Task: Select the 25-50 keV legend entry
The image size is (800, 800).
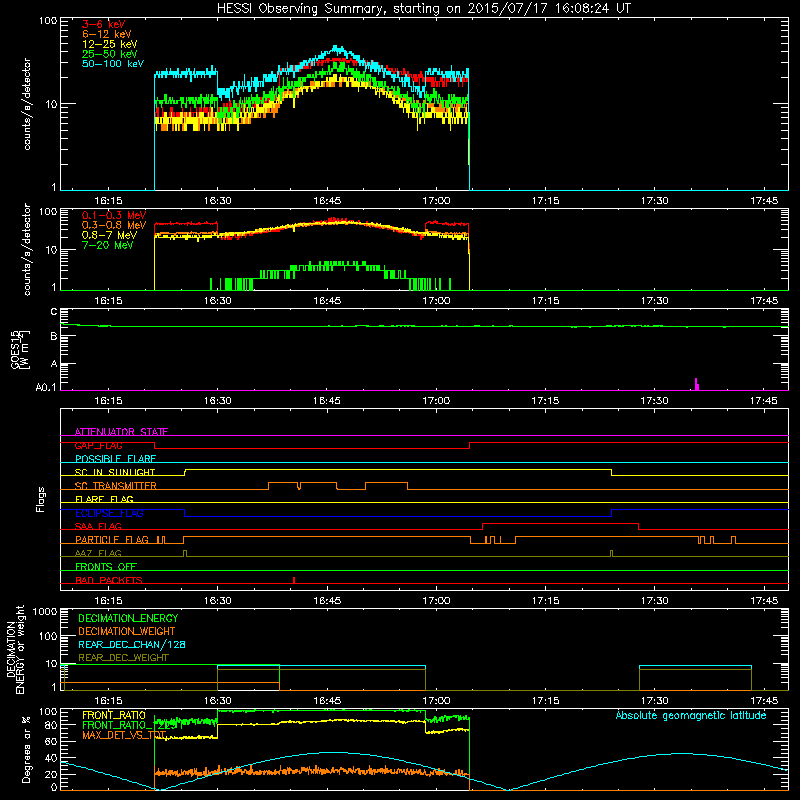Action: click(110, 54)
